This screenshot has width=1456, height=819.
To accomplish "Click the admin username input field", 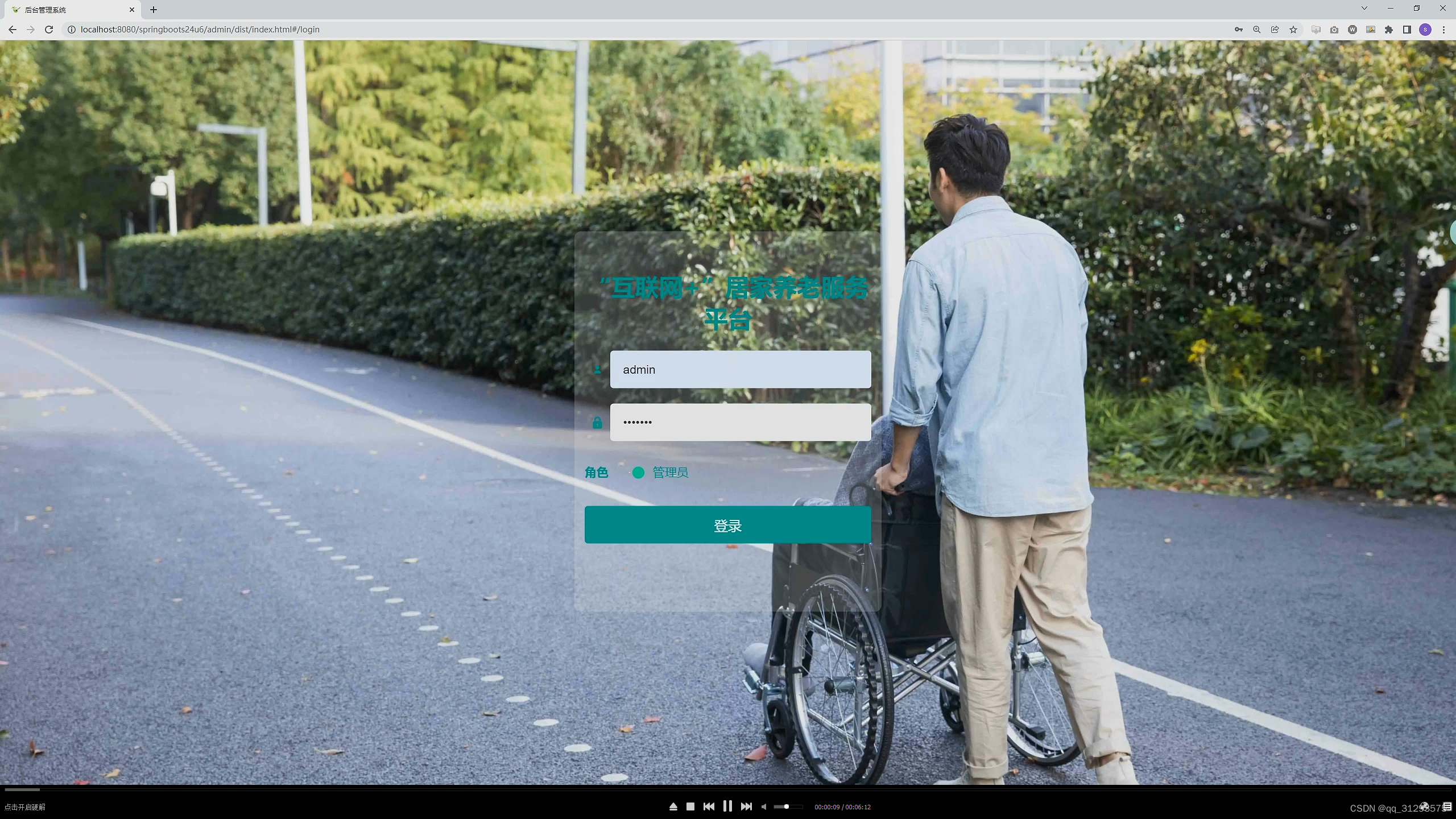I will (x=740, y=370).
